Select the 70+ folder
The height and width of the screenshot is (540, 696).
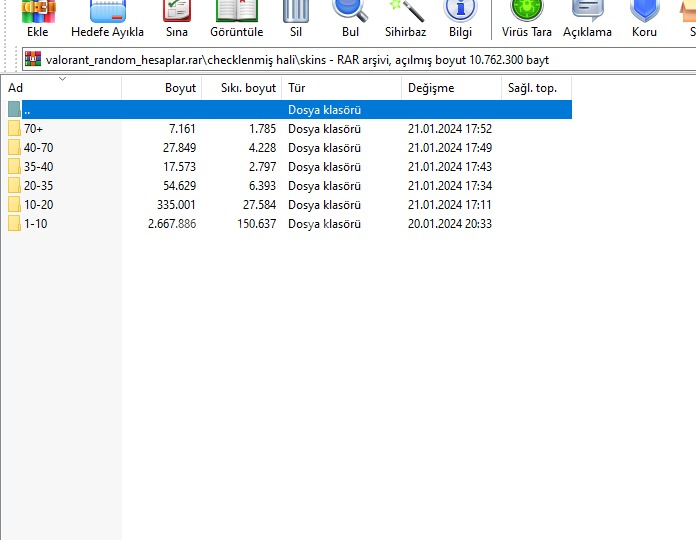(33, 129)
